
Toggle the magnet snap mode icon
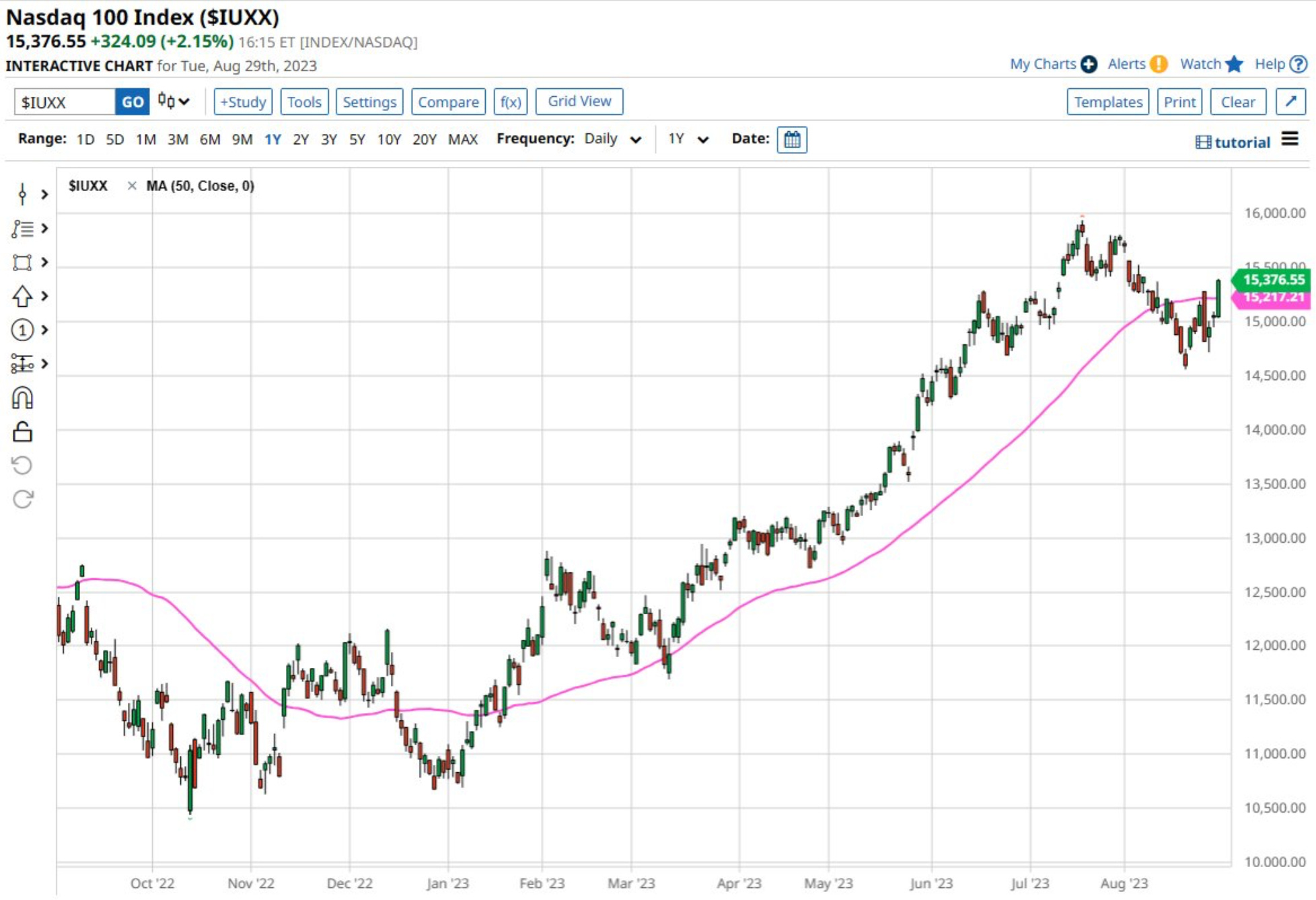[x=22, y=398]
